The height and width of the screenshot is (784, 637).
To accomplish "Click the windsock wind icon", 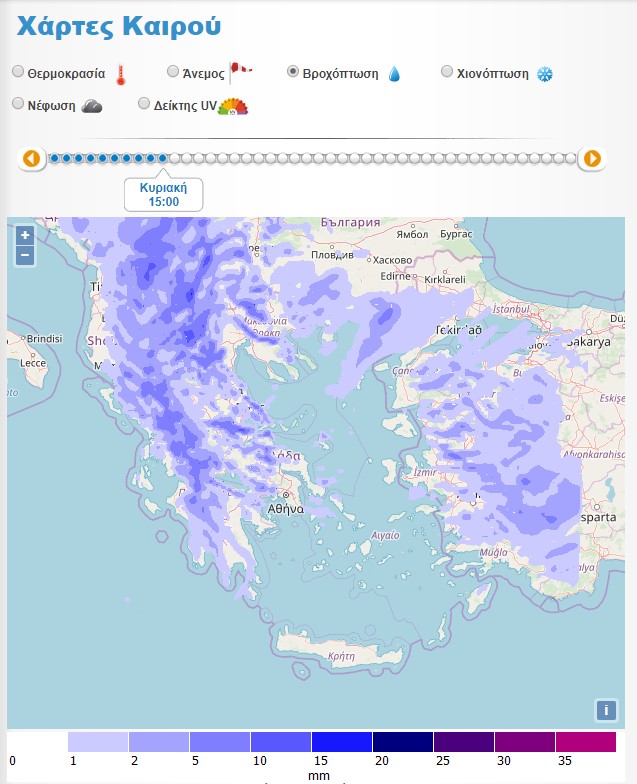I will [241, 71].
